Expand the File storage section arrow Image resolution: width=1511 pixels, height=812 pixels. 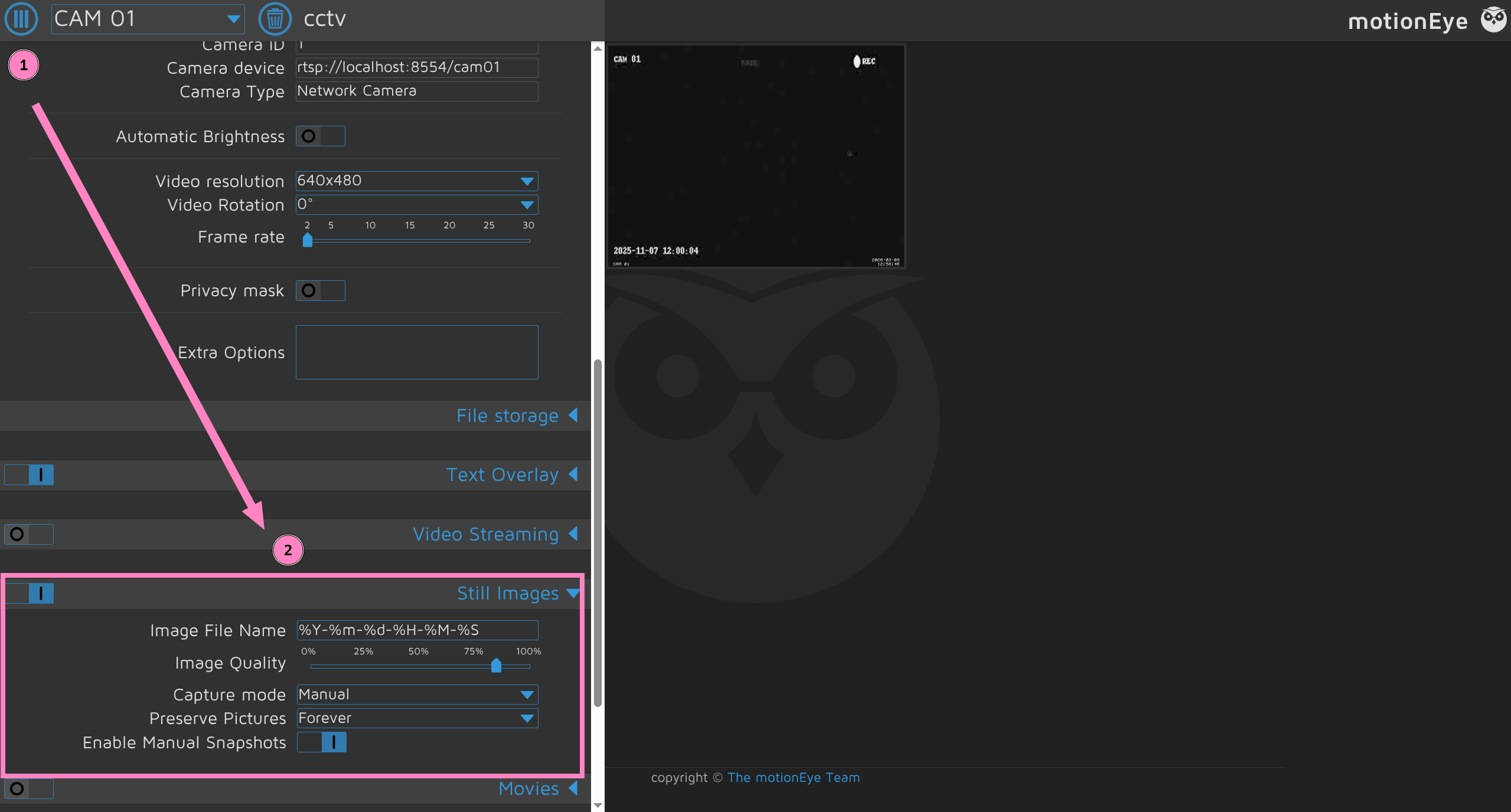pos(573,415)
